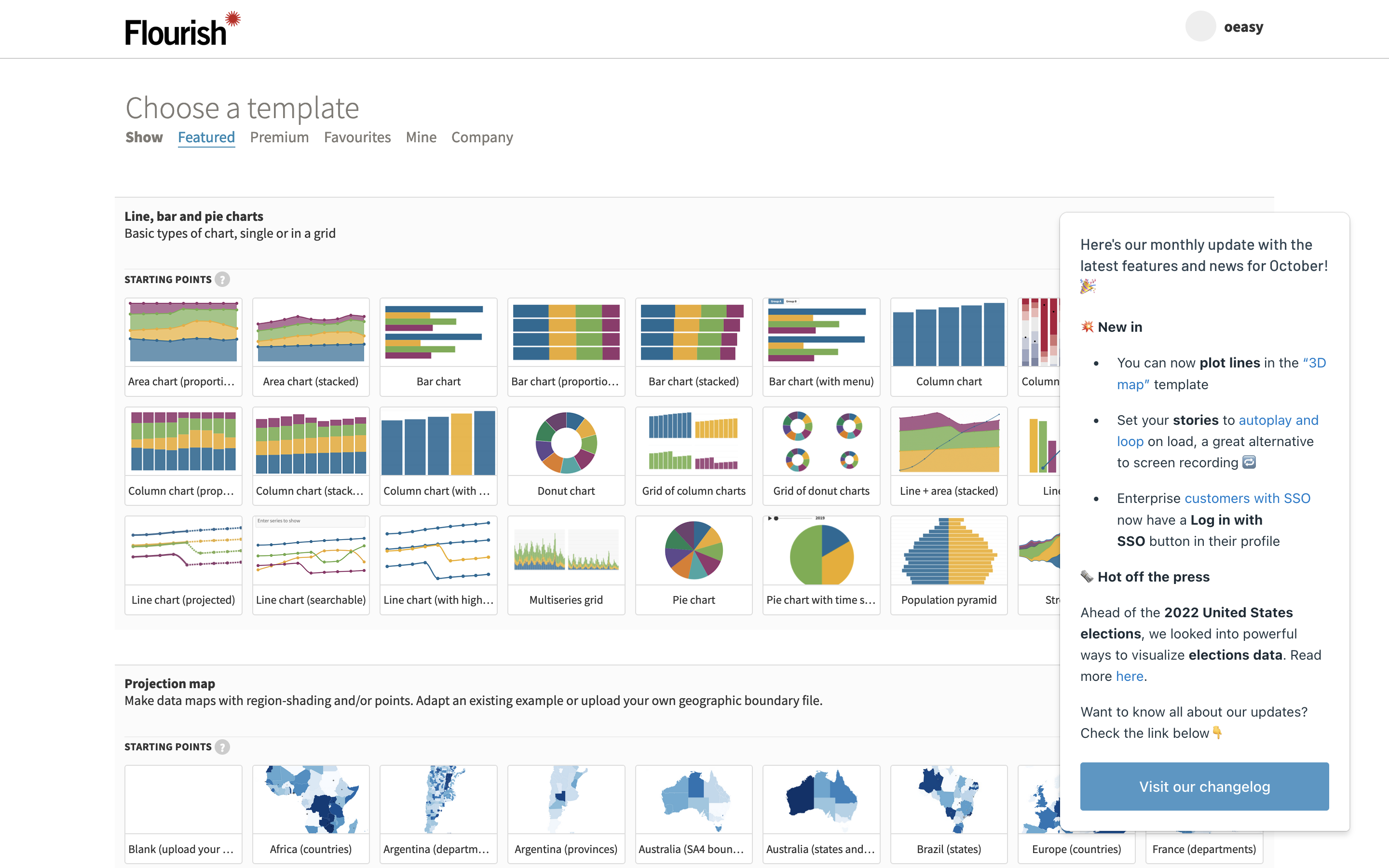The image size is (1389, 868).
Task: Open Column chart (with highlight) template
Action: [438, 456]
